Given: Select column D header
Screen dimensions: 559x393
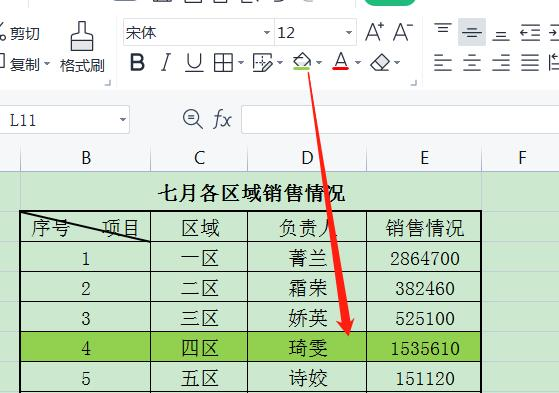Looking at the screenshot, I should coord(307,158).
